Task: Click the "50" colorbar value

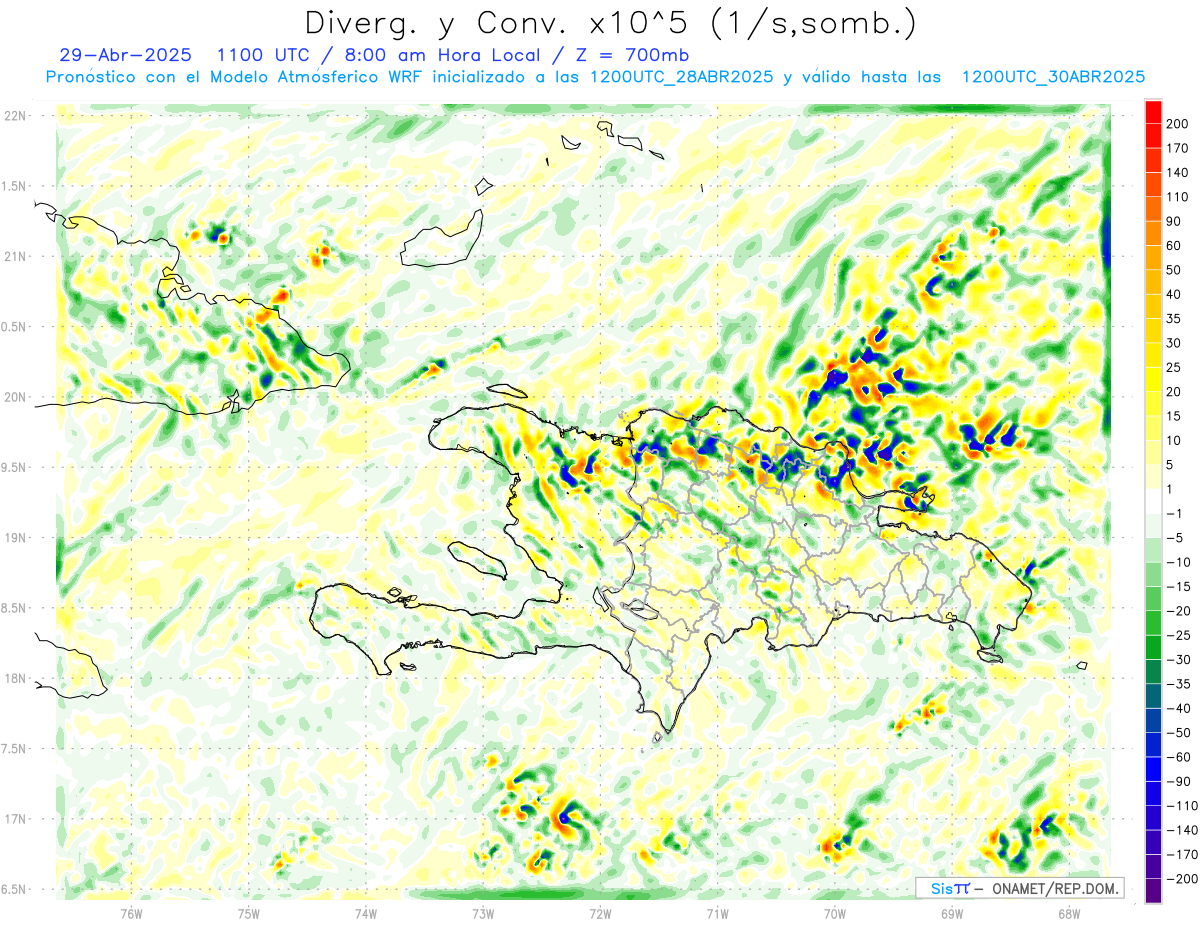Action: 1175,270
